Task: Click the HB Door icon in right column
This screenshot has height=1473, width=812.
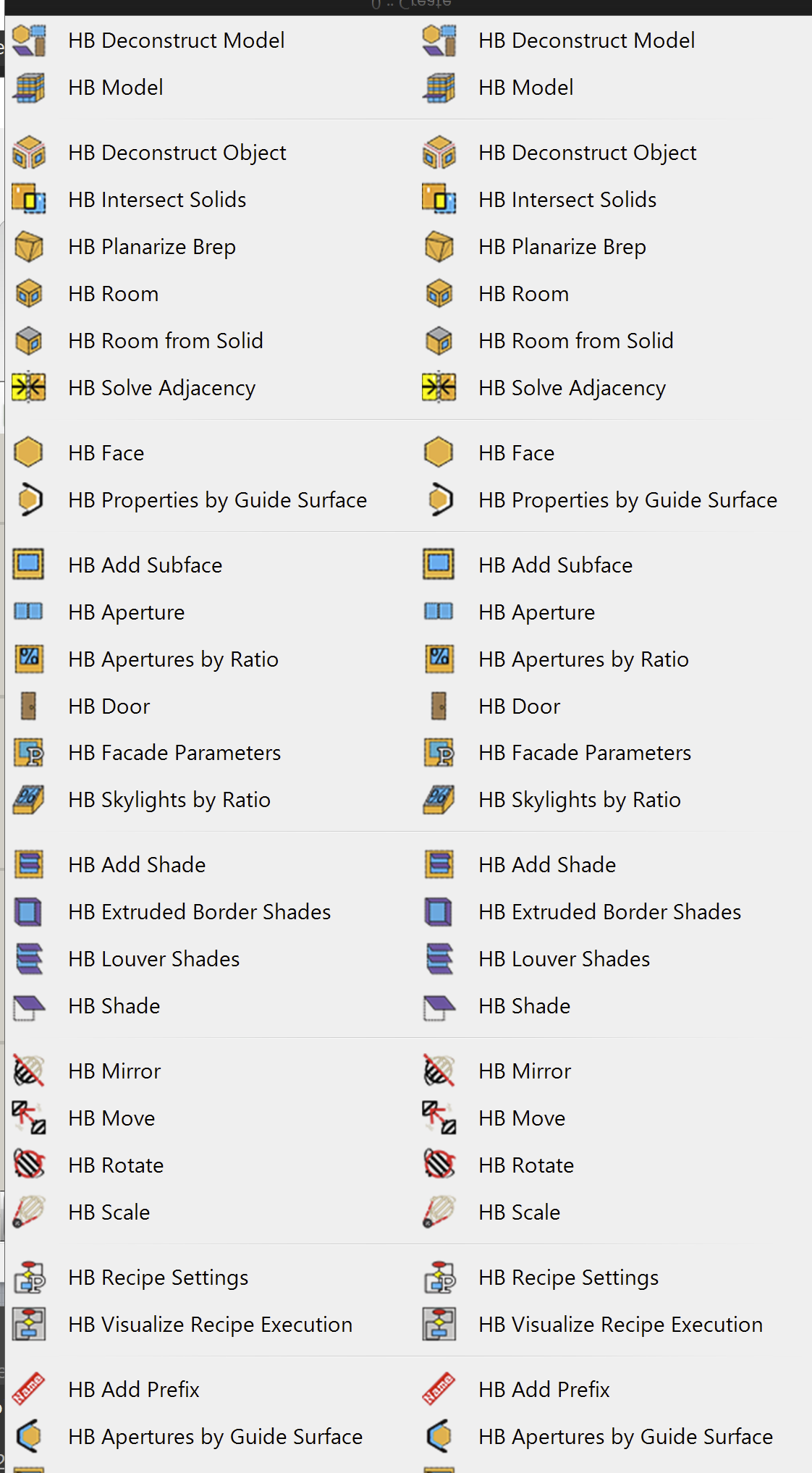Action: [x=439, y=706]
